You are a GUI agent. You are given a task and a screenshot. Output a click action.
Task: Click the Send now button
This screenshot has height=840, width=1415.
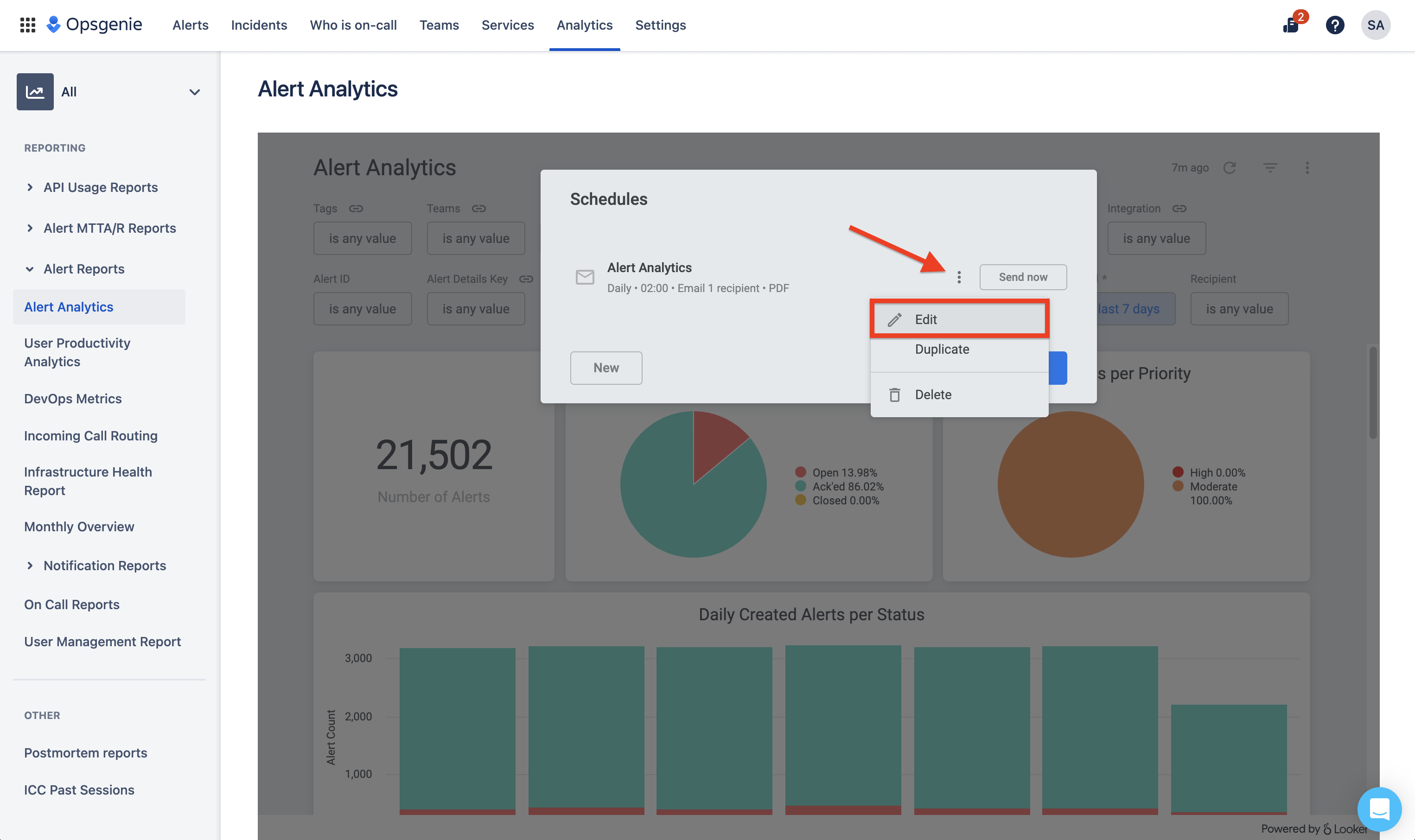[1023, 277]
